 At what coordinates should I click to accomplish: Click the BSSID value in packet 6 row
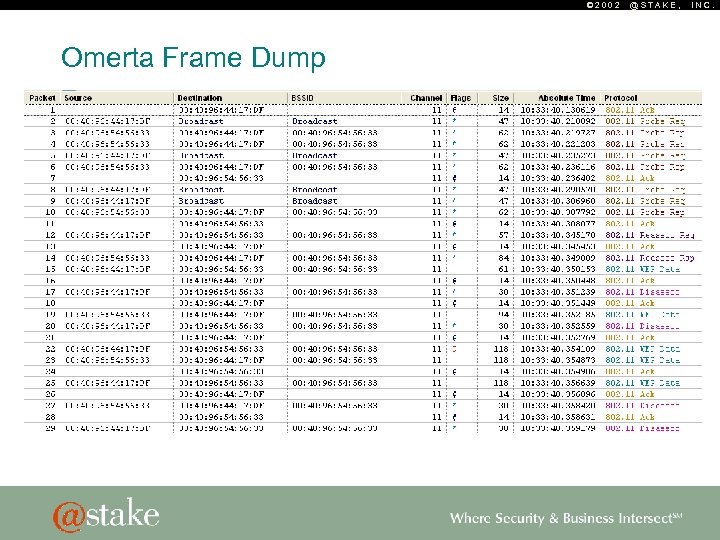point(335,167)
